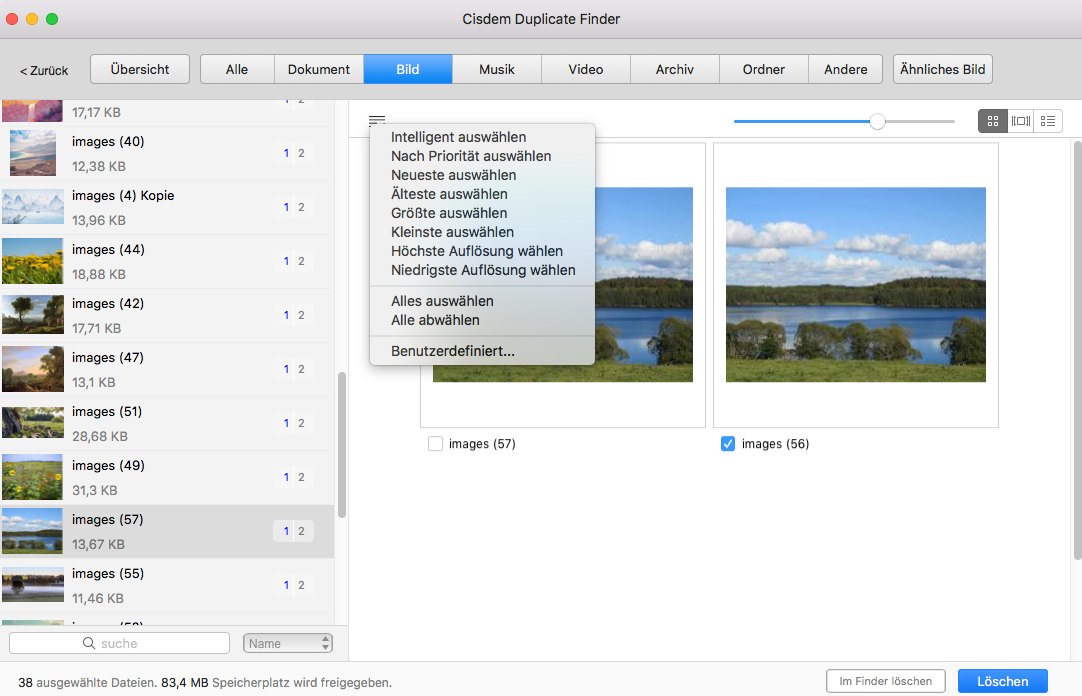Open the Ähnliches Bild tab
Image resolution: width=1082 pixels, height=696 pixels.
(942, 69)
